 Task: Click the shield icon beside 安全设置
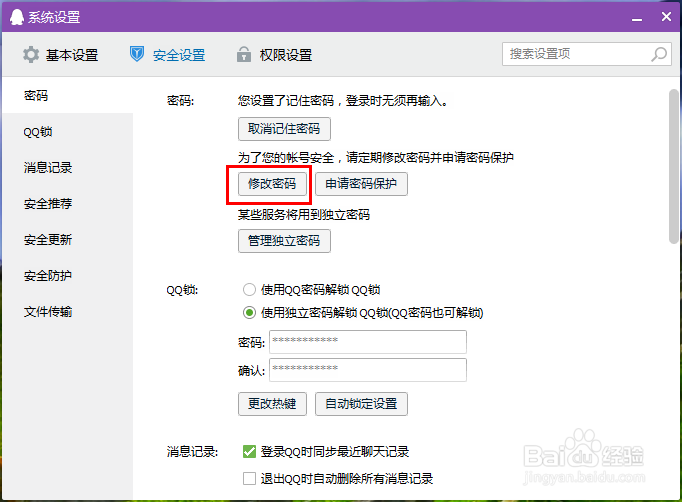coord(137,54)
